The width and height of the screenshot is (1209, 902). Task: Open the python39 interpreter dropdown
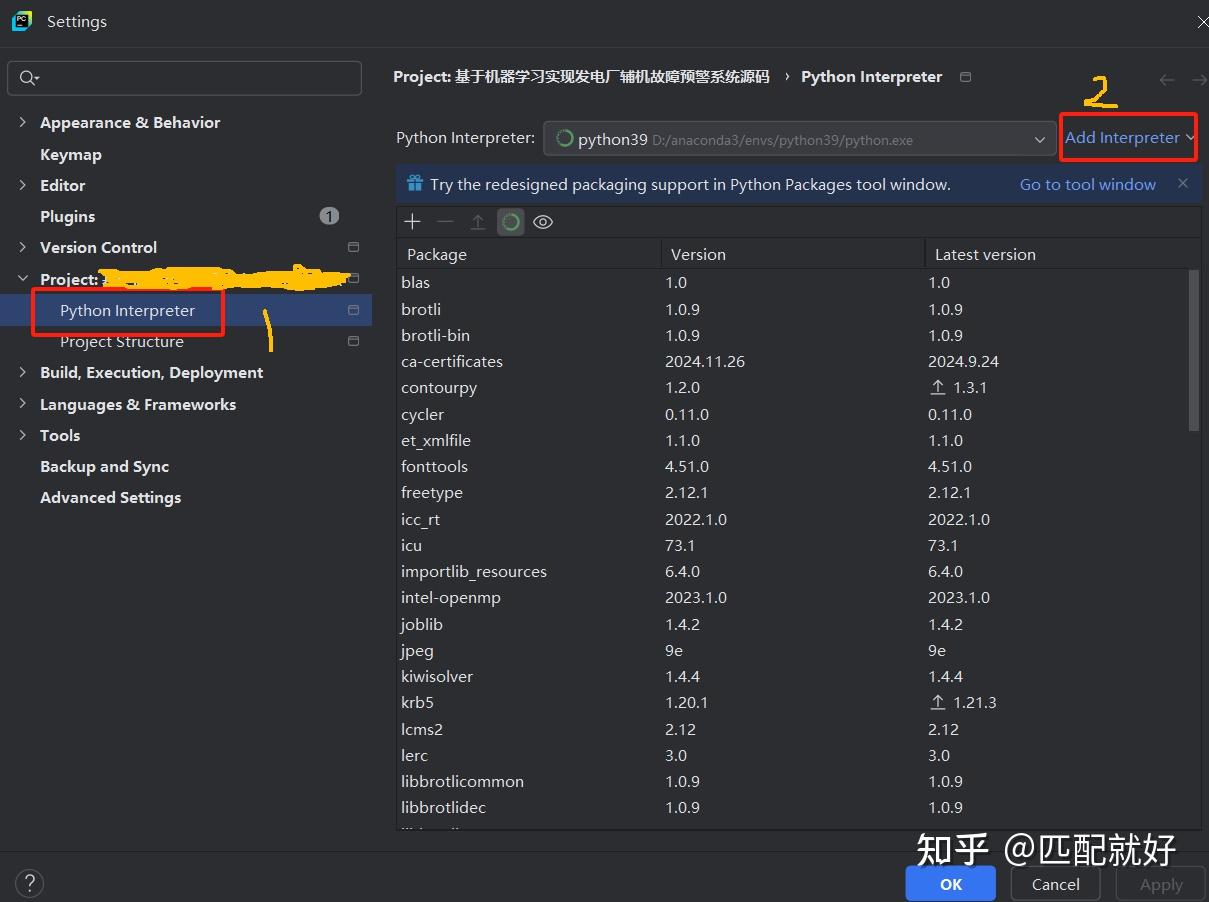1040,140
